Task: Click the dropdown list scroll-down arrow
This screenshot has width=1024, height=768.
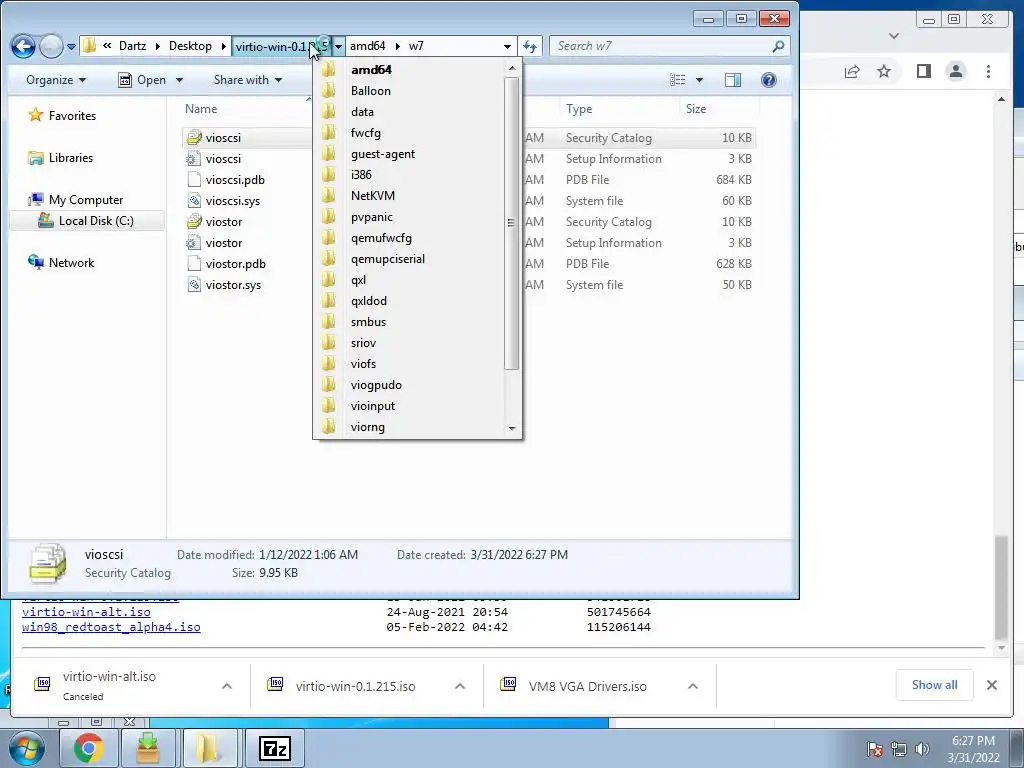Action: click(x=512, y=428)
